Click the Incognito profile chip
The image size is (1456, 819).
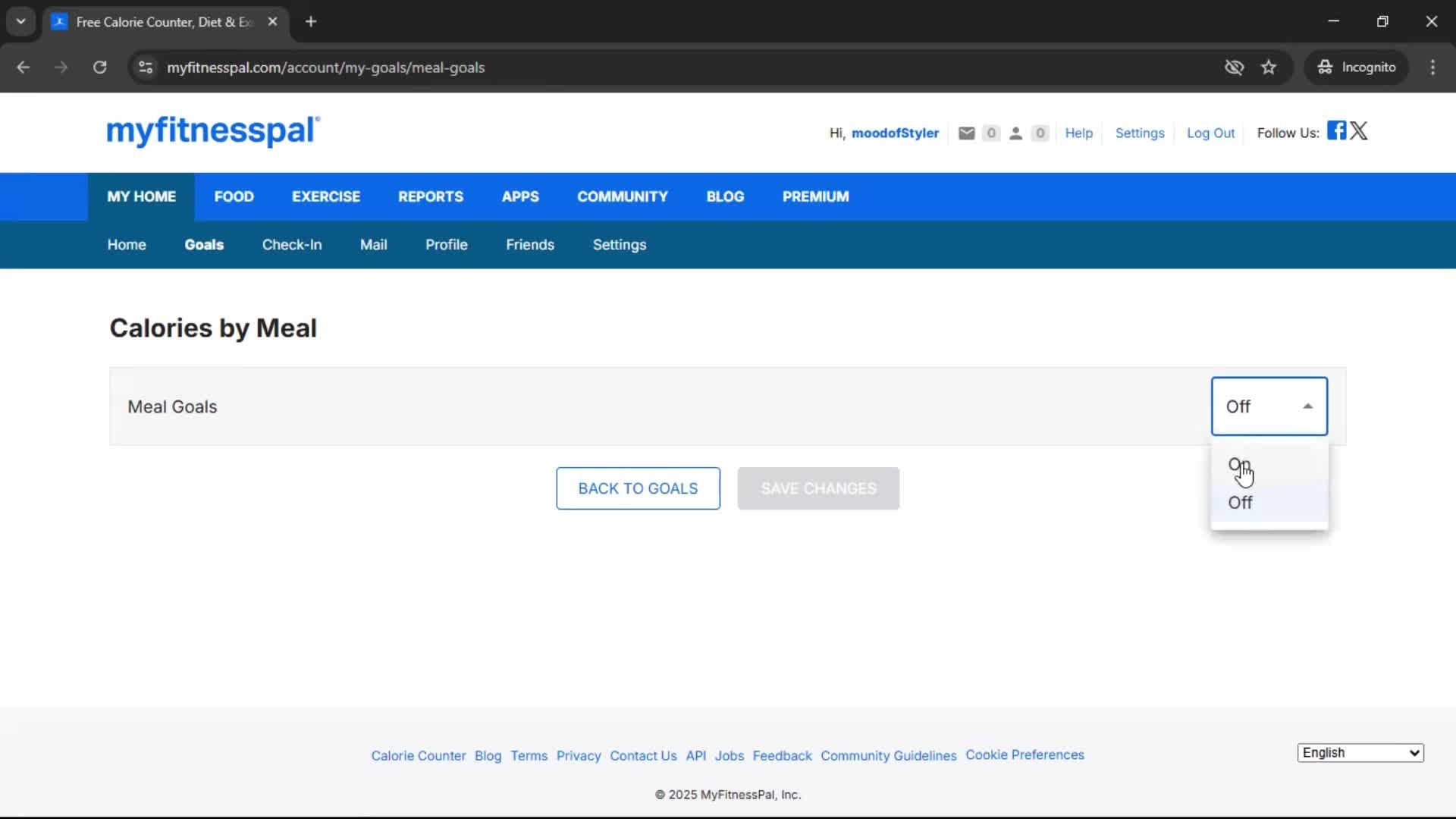click(1357, 67)
